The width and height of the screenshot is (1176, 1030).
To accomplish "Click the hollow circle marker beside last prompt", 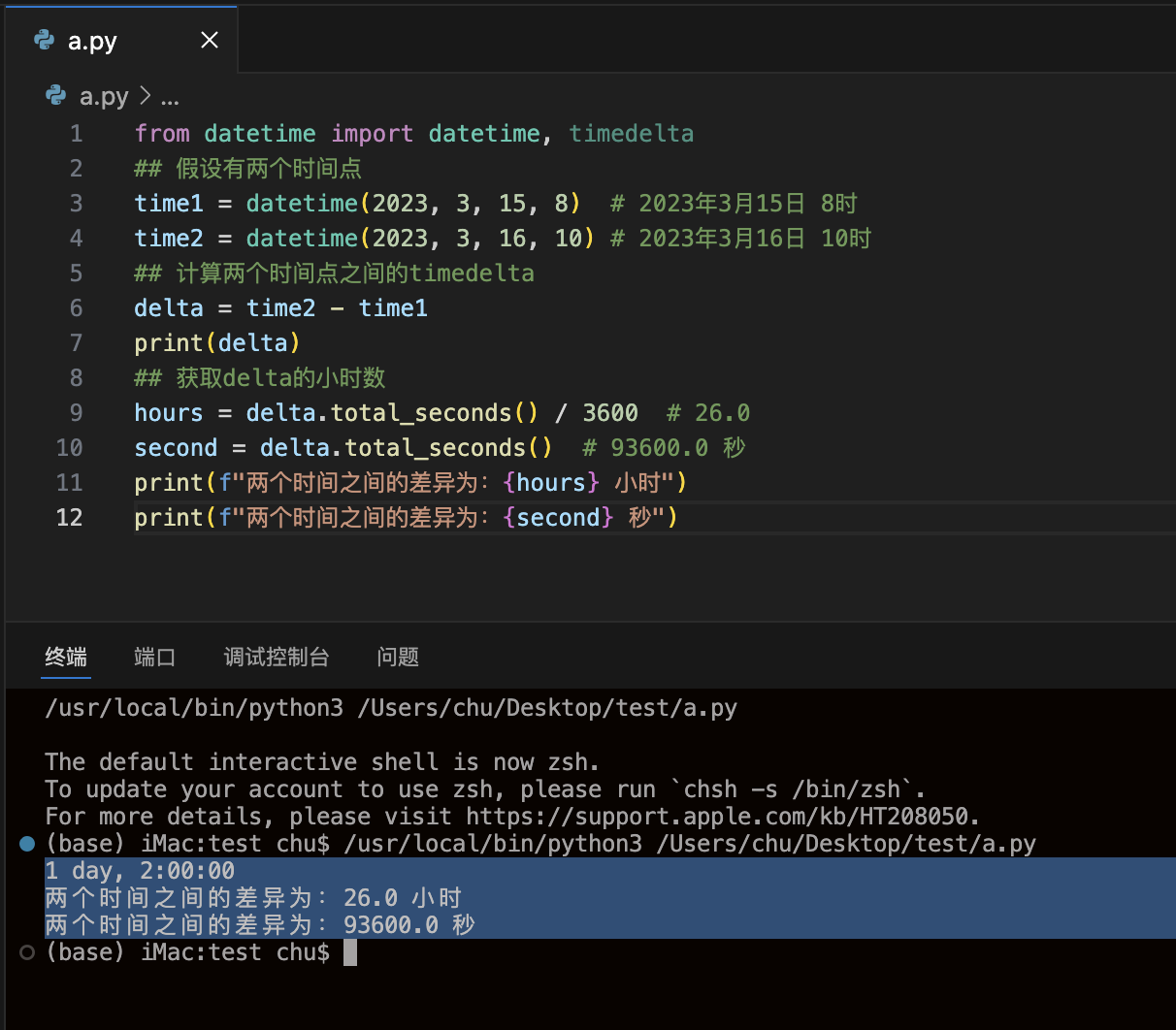I will (27, 952).
